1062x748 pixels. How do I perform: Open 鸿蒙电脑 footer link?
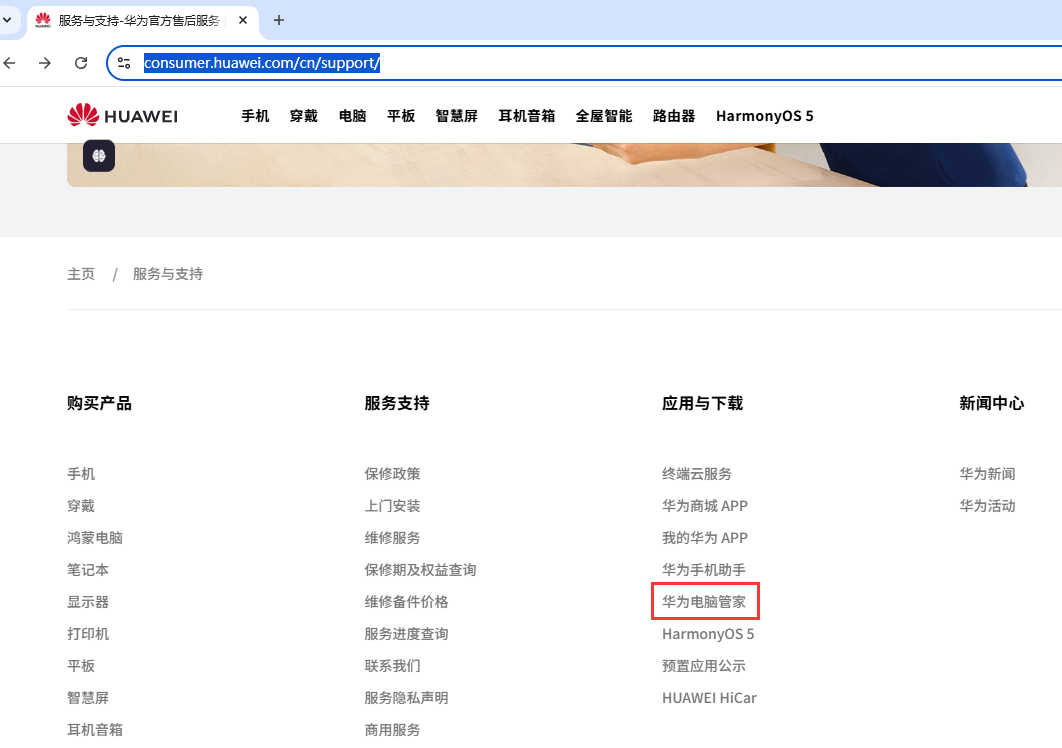point(95,538)
